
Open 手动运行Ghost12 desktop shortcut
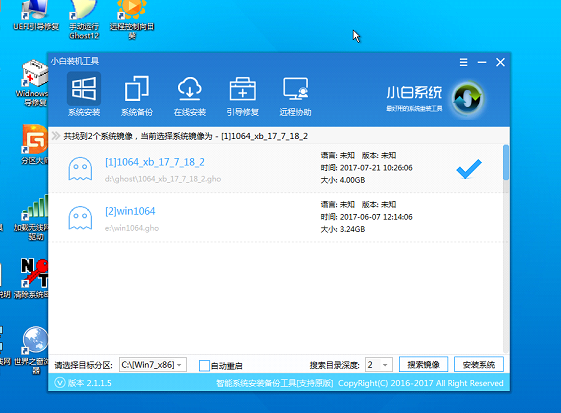pos(84,20)
